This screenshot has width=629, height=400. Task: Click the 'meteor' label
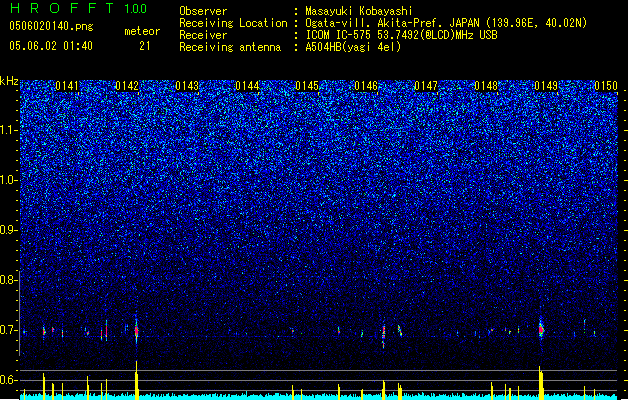[x=142, y=31]
